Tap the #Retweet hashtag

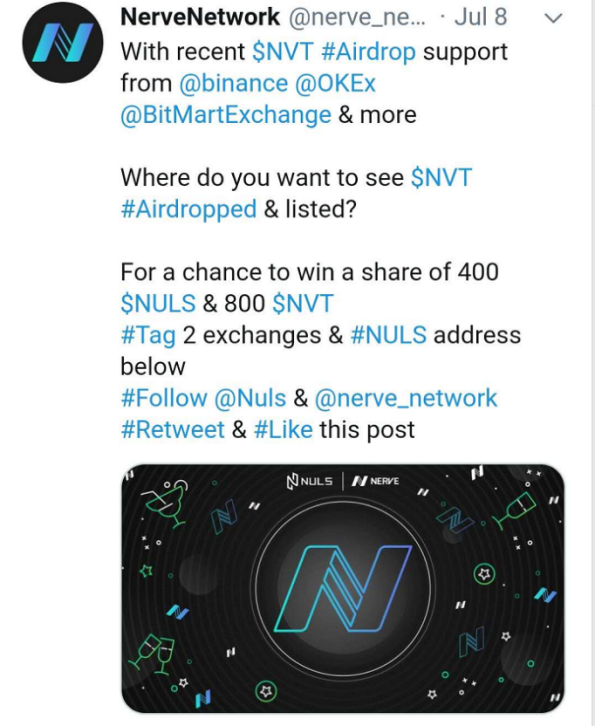tap(173, 430)
